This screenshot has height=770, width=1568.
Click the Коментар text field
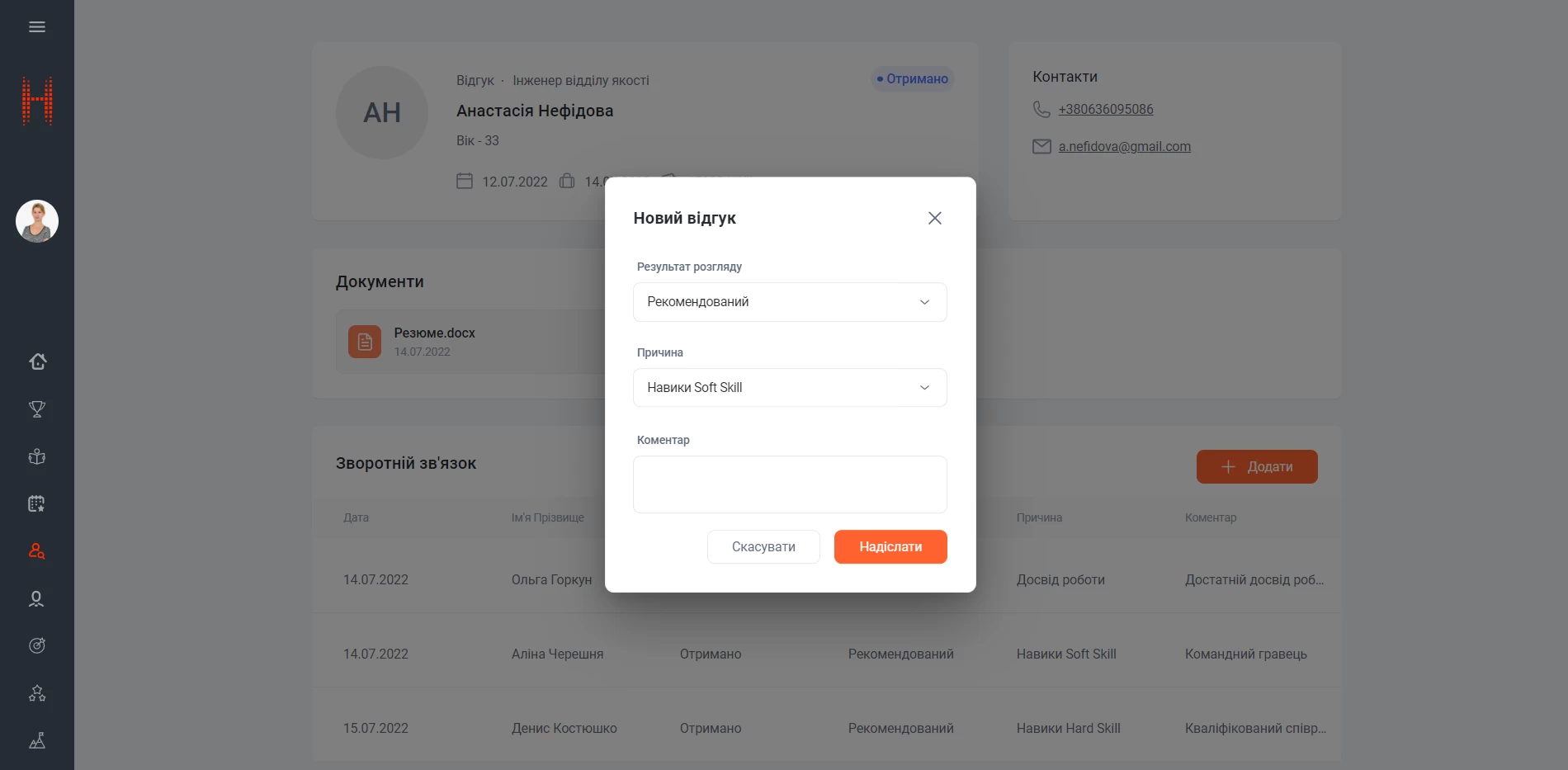(x=790, y=484)
